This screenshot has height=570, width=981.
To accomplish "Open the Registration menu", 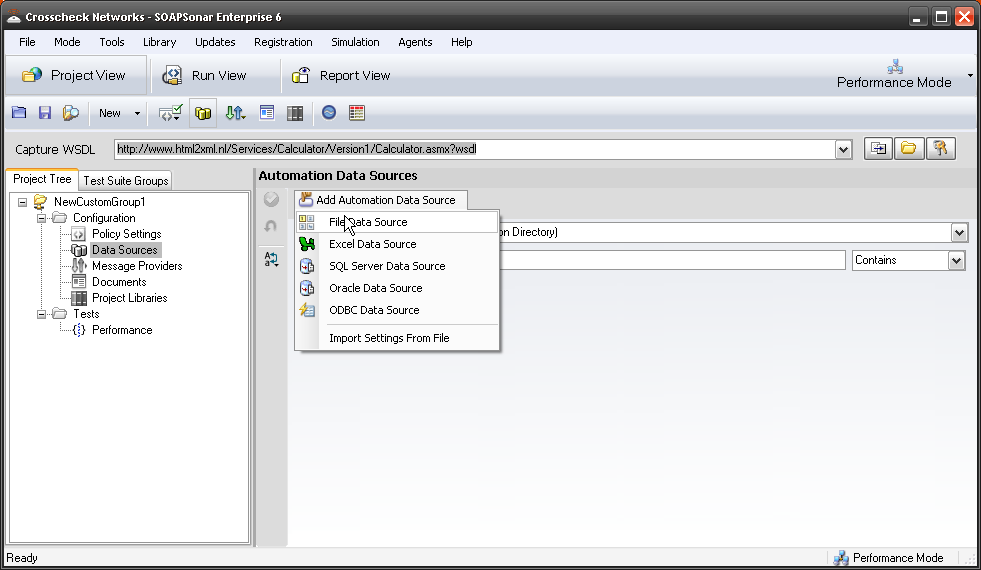I will [283, 42].
